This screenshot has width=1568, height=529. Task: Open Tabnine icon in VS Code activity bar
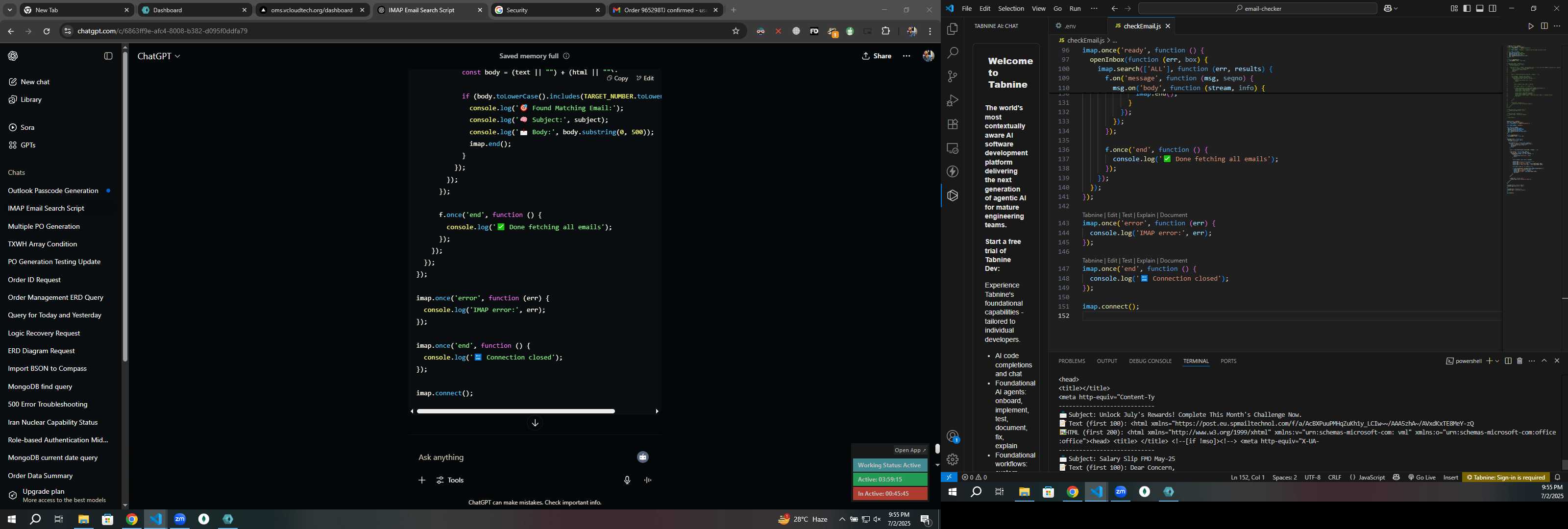pos(952,195)
